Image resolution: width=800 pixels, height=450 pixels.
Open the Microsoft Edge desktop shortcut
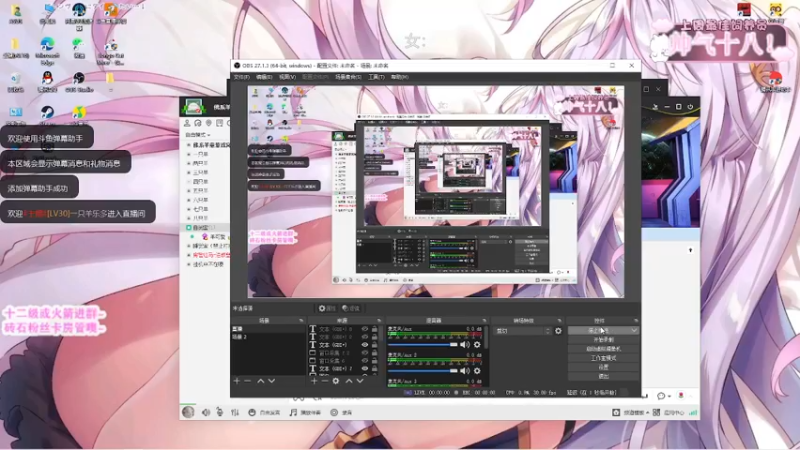[x=47, y=51]
